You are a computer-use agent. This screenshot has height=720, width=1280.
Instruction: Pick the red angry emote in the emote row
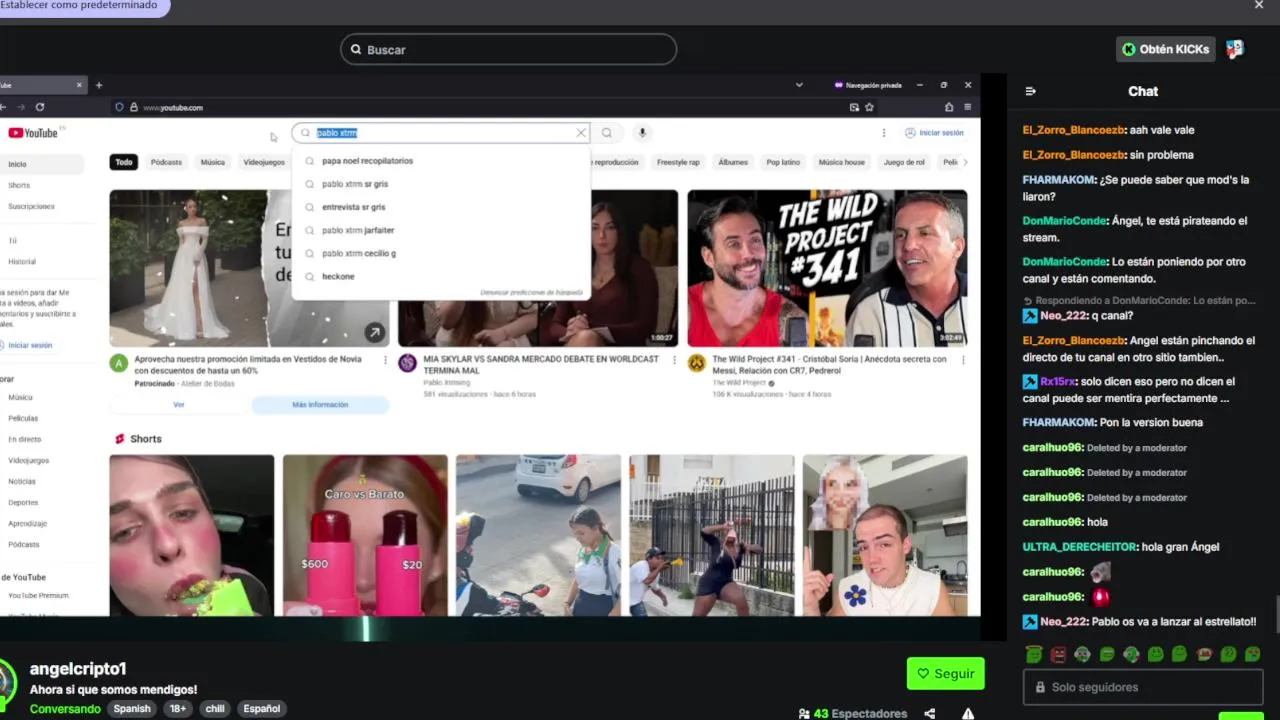[x=1058, y=654]
